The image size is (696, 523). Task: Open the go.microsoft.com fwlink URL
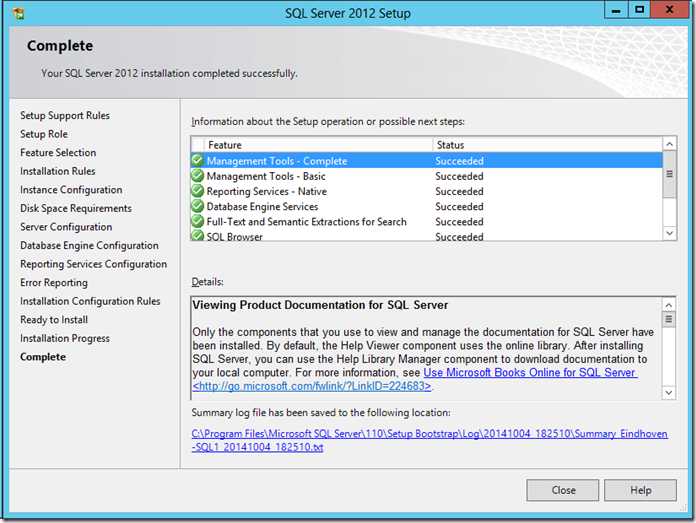click(312, 386)
